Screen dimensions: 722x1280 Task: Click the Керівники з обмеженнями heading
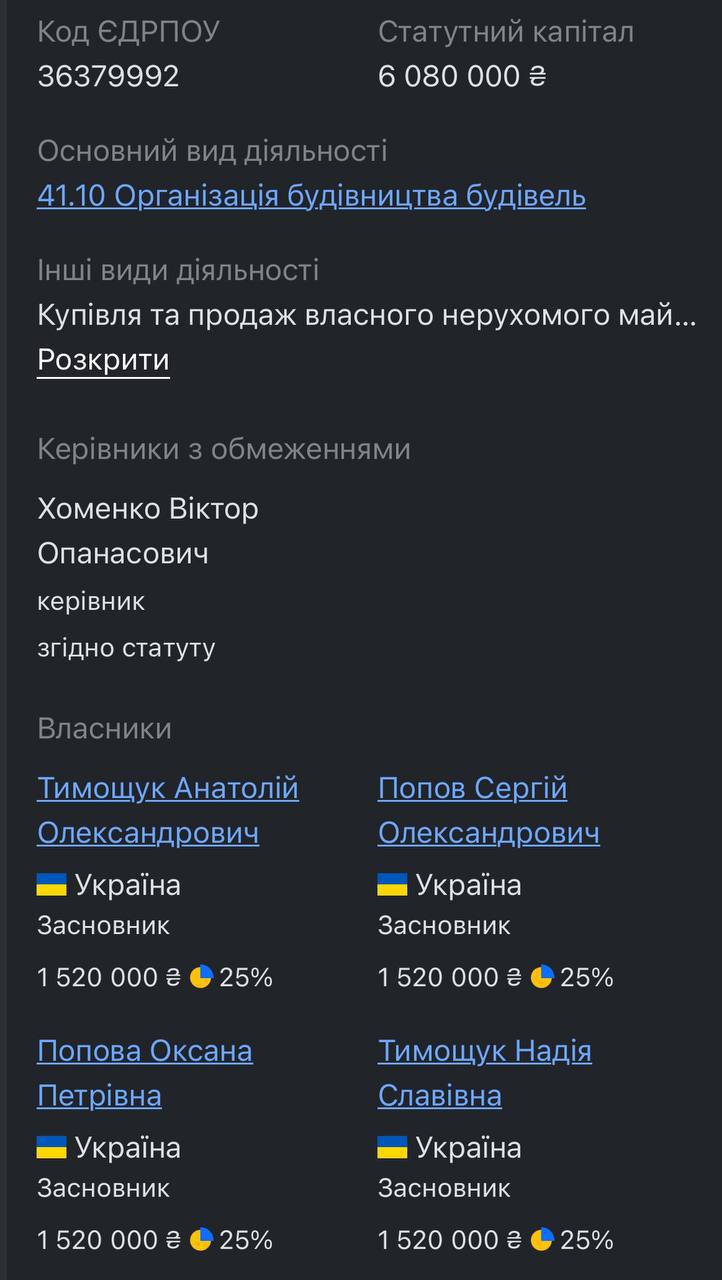224,449
